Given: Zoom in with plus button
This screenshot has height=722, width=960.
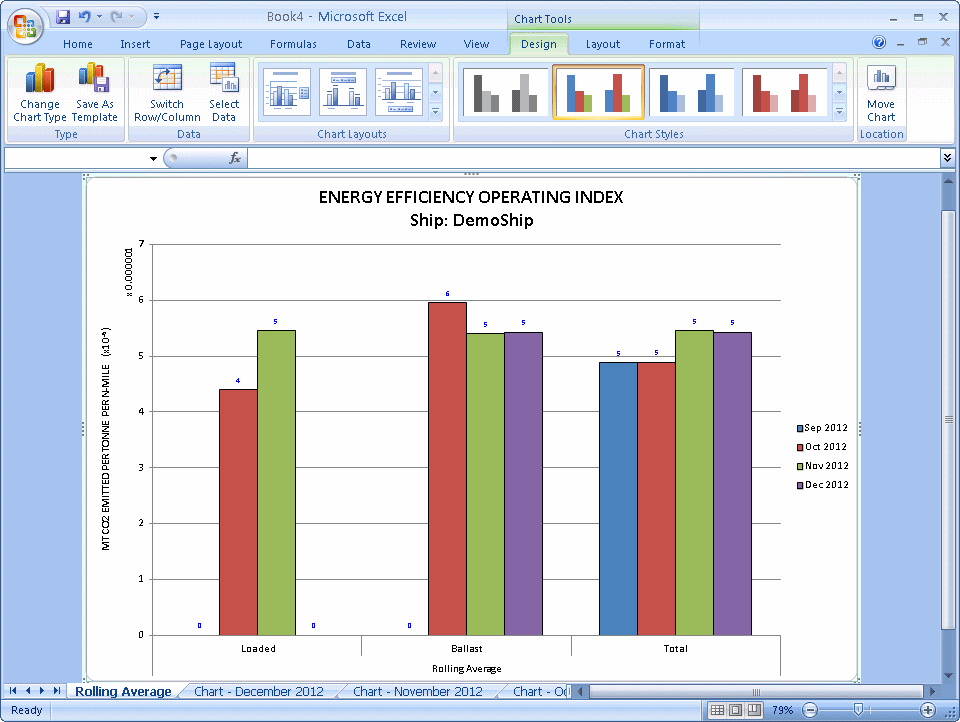Looking at the screenshot, I should 928,710.
